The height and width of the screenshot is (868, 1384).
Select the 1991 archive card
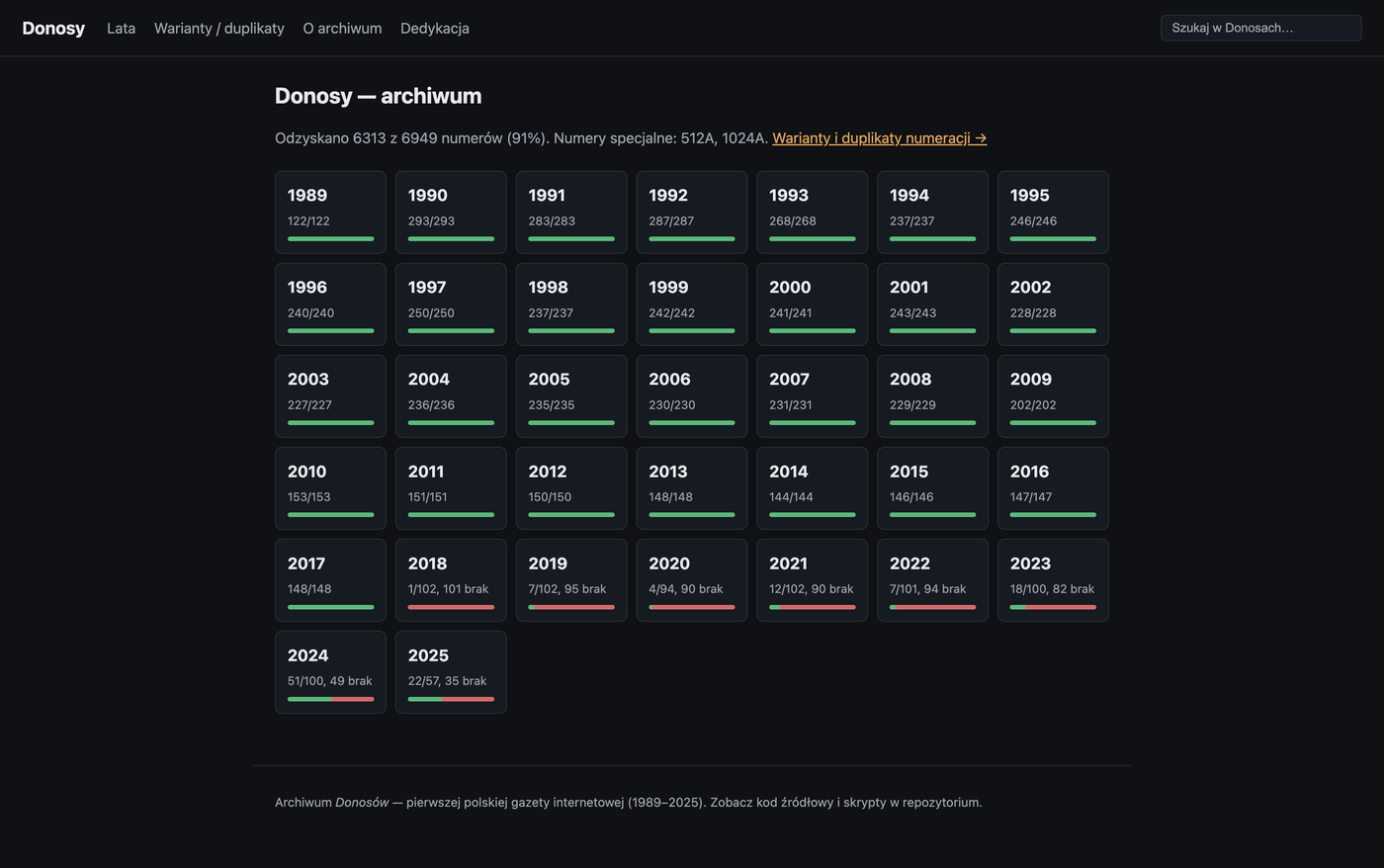click(x=571, y=213)
